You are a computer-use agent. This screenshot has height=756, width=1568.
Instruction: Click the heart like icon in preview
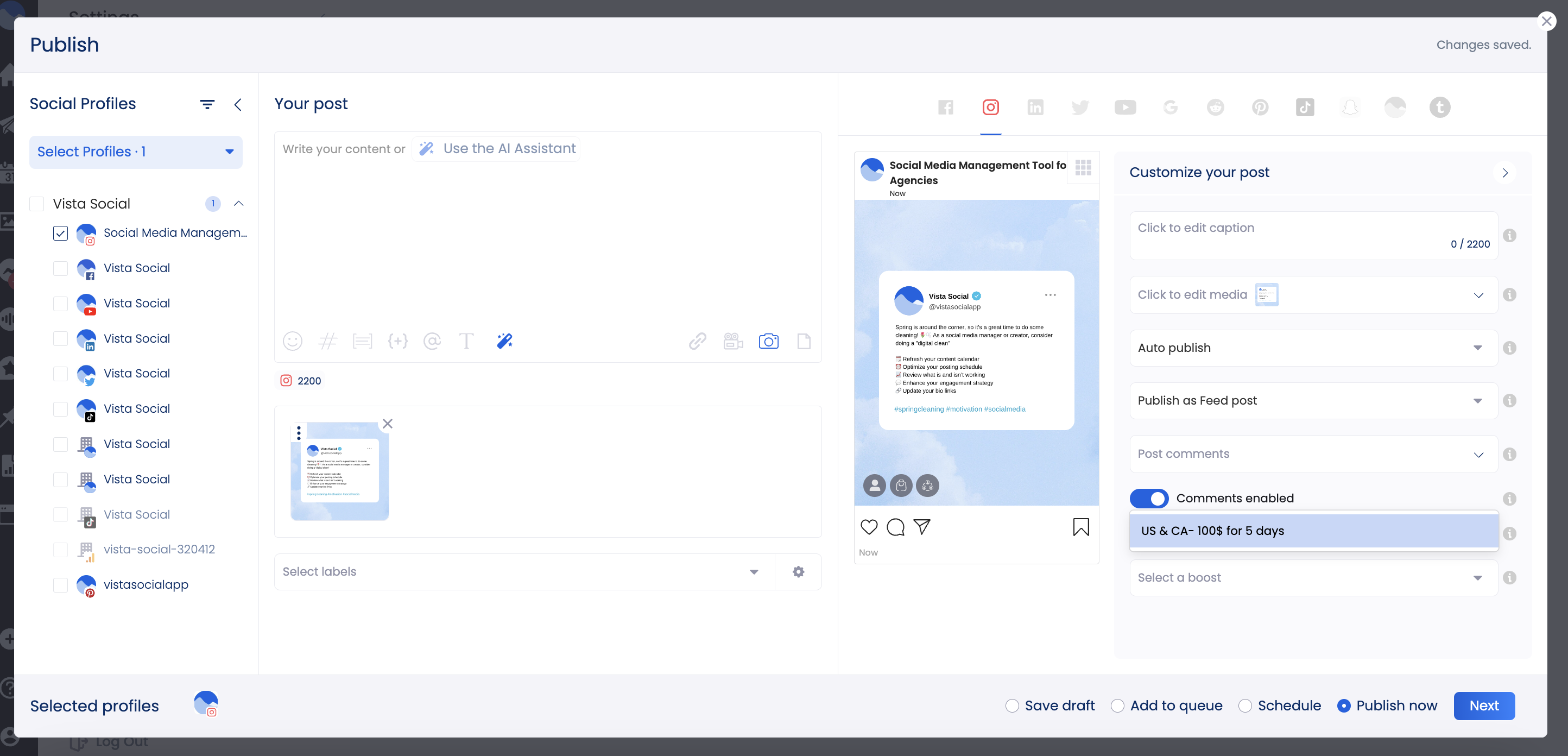tap(869, 526)
